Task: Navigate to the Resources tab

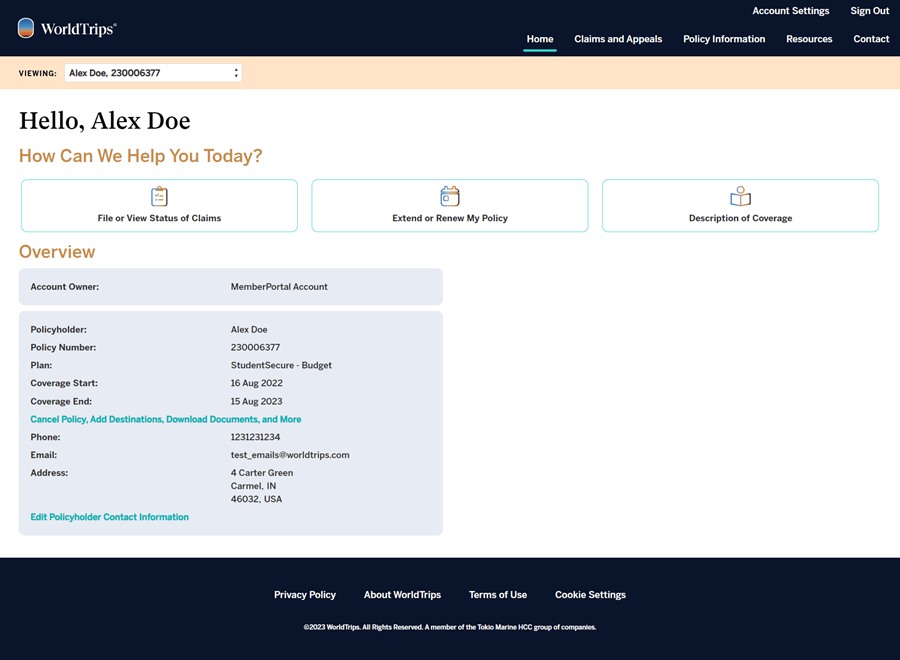Action: [x=809, y=39]
